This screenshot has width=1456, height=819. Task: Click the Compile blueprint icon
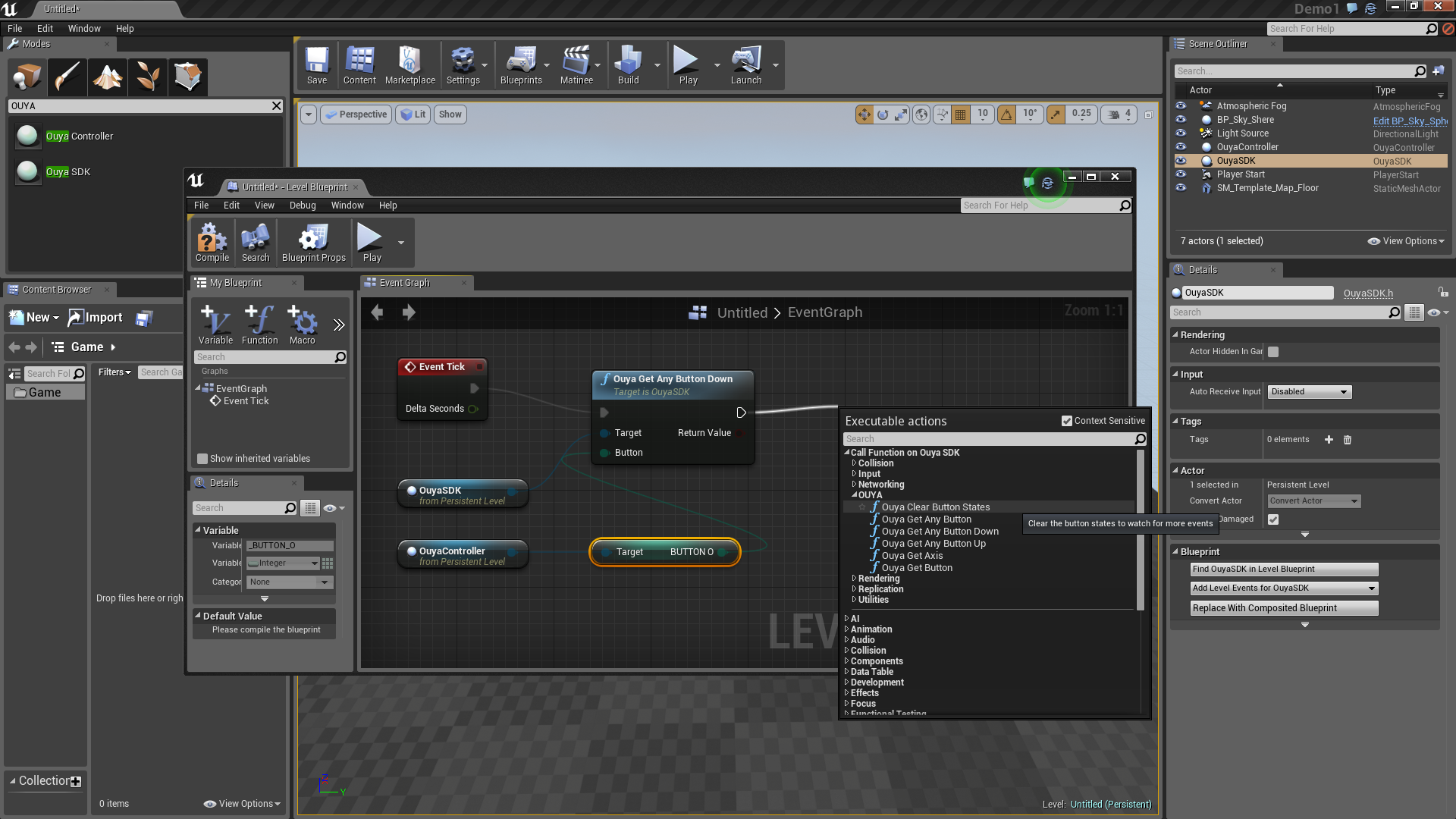coord(212,243)
